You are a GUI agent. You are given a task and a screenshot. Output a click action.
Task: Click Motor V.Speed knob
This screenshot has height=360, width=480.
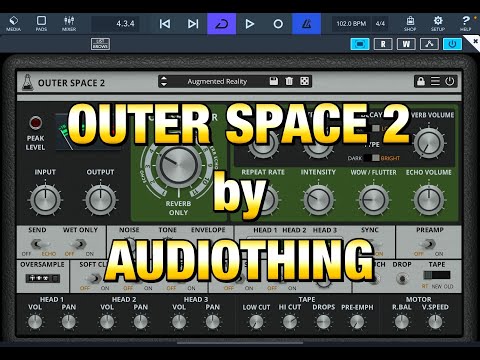coord(435,322)
